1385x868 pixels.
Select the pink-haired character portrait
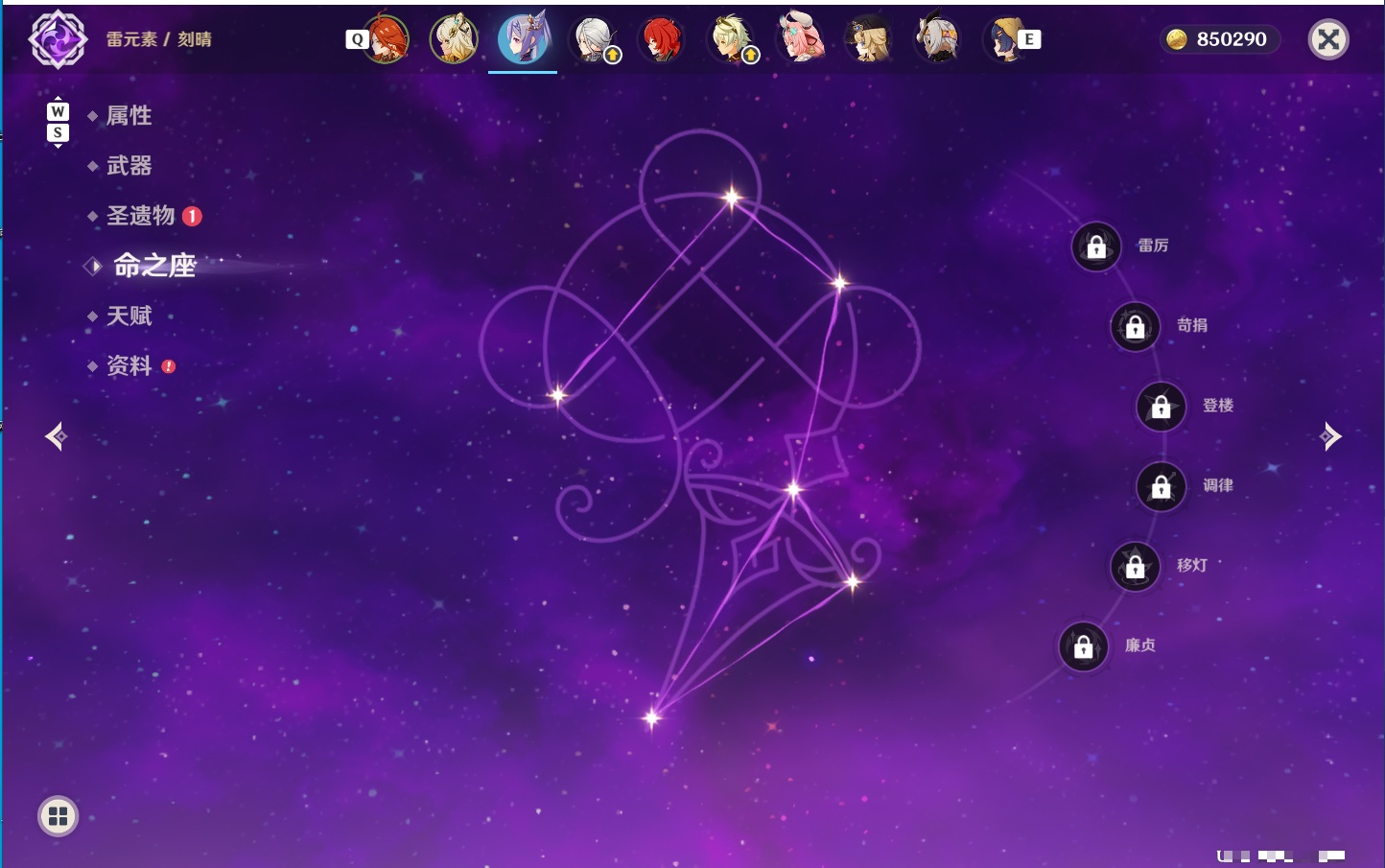pos(800,39)
